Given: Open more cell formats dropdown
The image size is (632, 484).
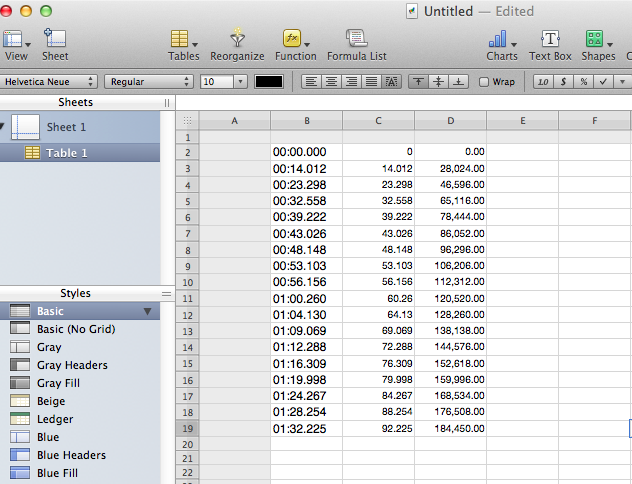Looking at the screenshot, I should coord(622,82).
